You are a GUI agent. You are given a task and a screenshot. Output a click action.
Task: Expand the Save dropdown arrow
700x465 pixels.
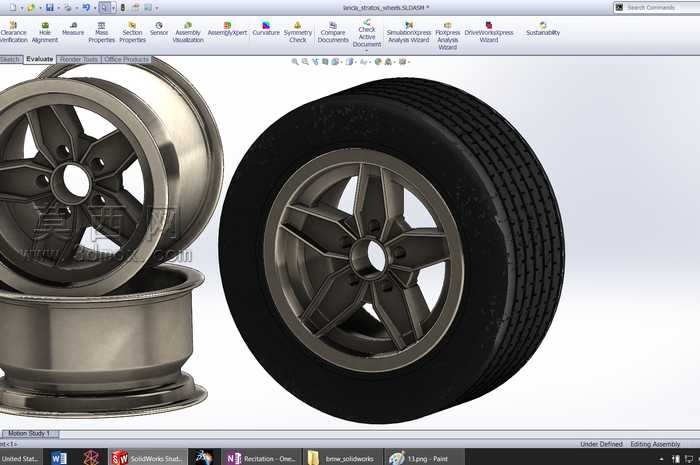pyautogui.click(x=58, y=8)
